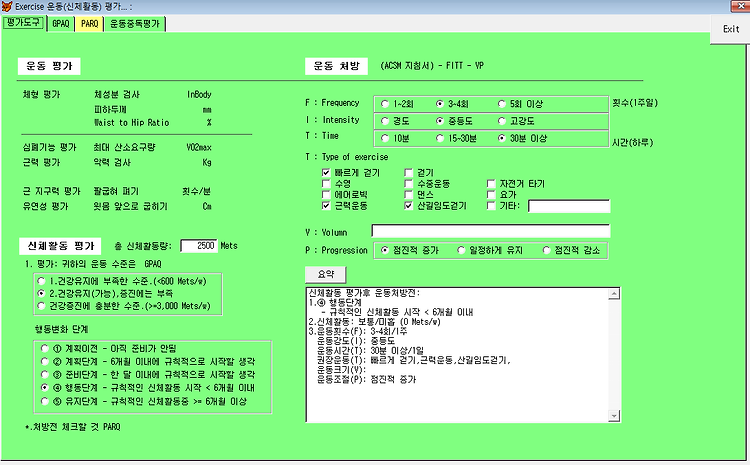
Task: Uncheck the 근력운동 checkbox
Action: point(326,206)
